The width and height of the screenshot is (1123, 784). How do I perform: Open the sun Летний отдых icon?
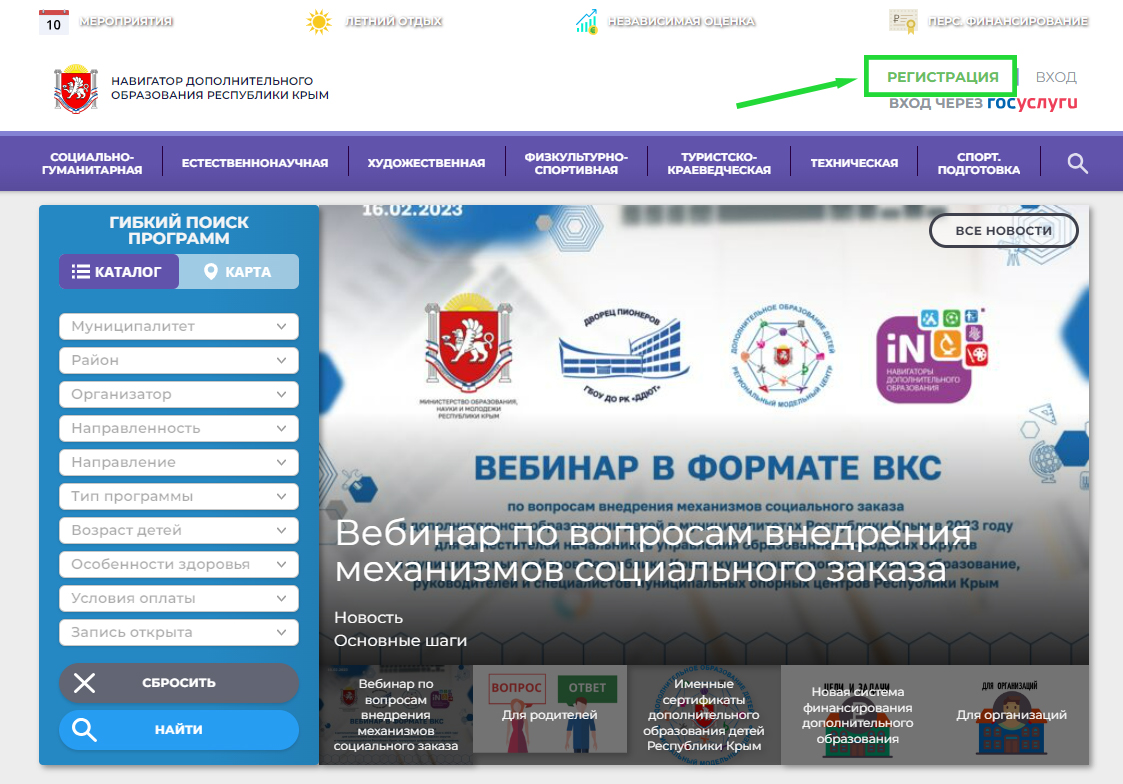point(319,21)
